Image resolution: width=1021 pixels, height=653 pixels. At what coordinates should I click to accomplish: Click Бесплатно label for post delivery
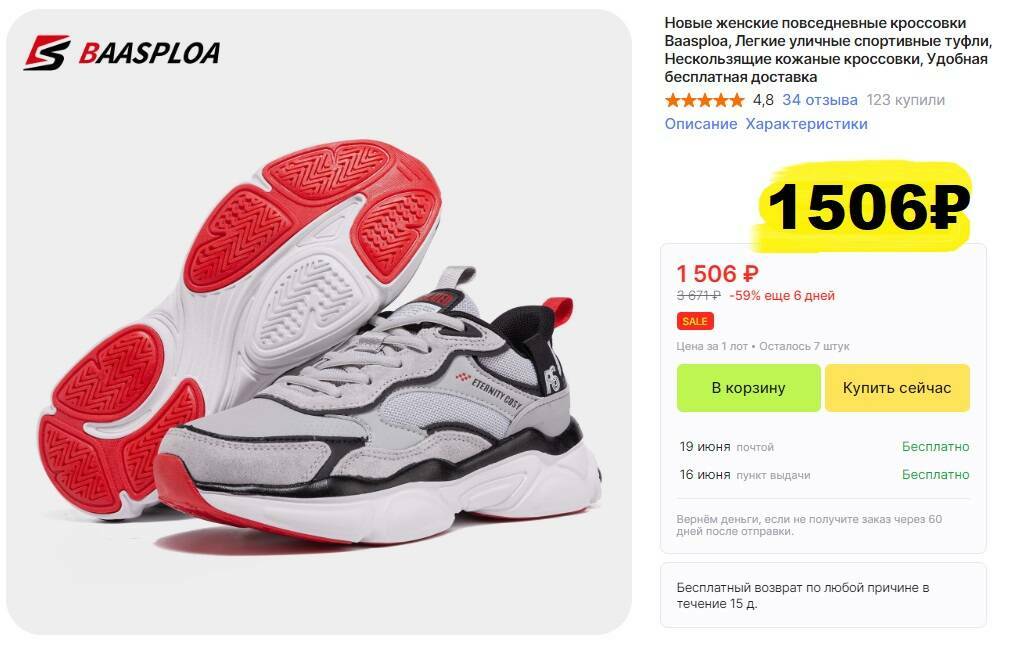coord(935,447)
